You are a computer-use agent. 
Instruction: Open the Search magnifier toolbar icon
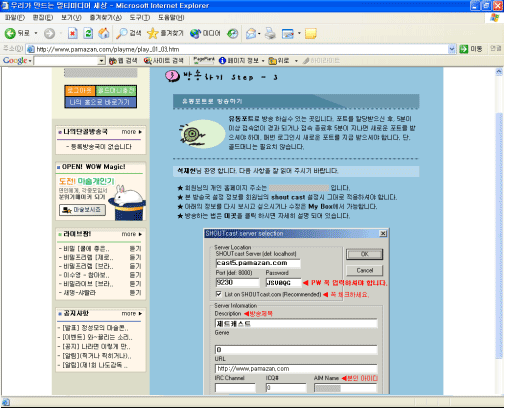click(122, 33)
